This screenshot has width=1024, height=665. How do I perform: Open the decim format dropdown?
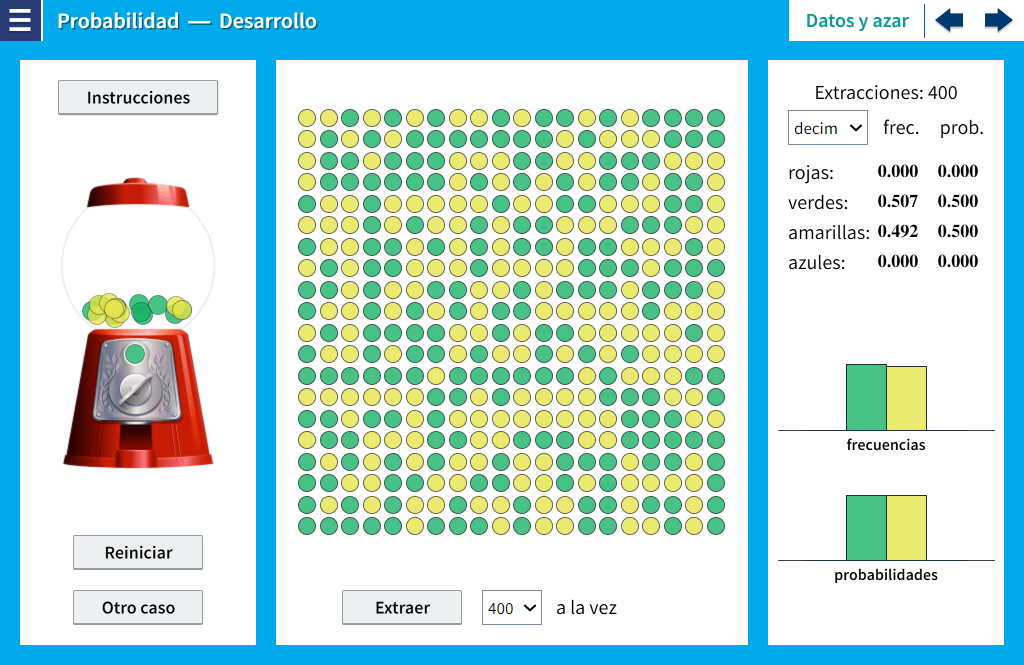click(x=827, y=128)
